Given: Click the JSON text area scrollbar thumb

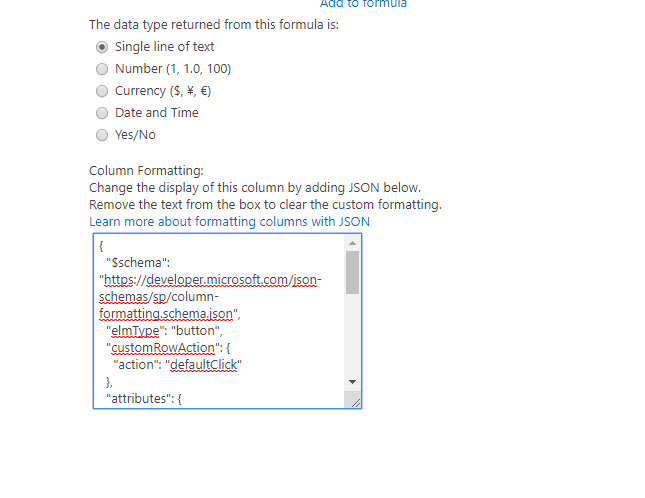Looking at the screenshot, I should pyautogui.click(x=352, y=272).
